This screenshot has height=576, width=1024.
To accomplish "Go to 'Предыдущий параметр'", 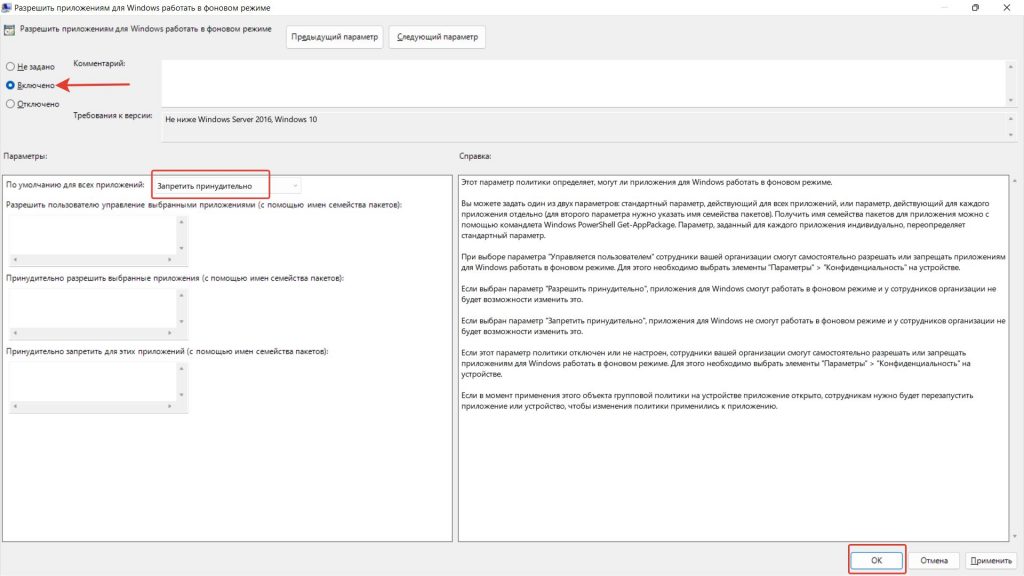I will (334, 37).
